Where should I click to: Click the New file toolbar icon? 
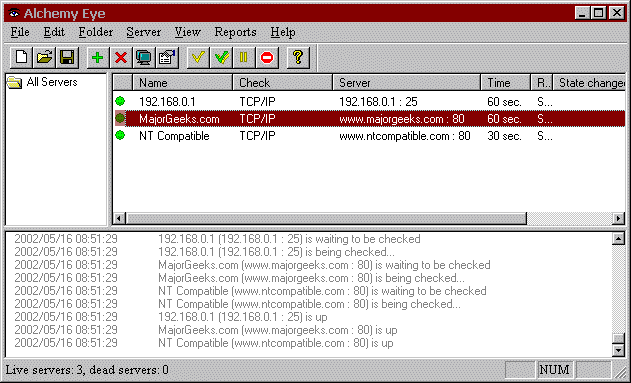click(x=21, y=58)
